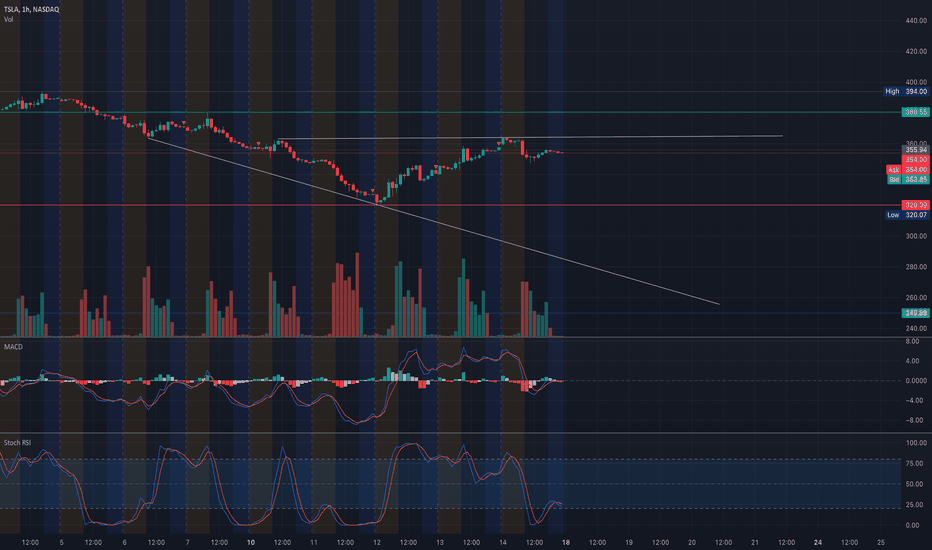Click date label 19 on the time axis
The image size is (932, 550).
point(628,543)
